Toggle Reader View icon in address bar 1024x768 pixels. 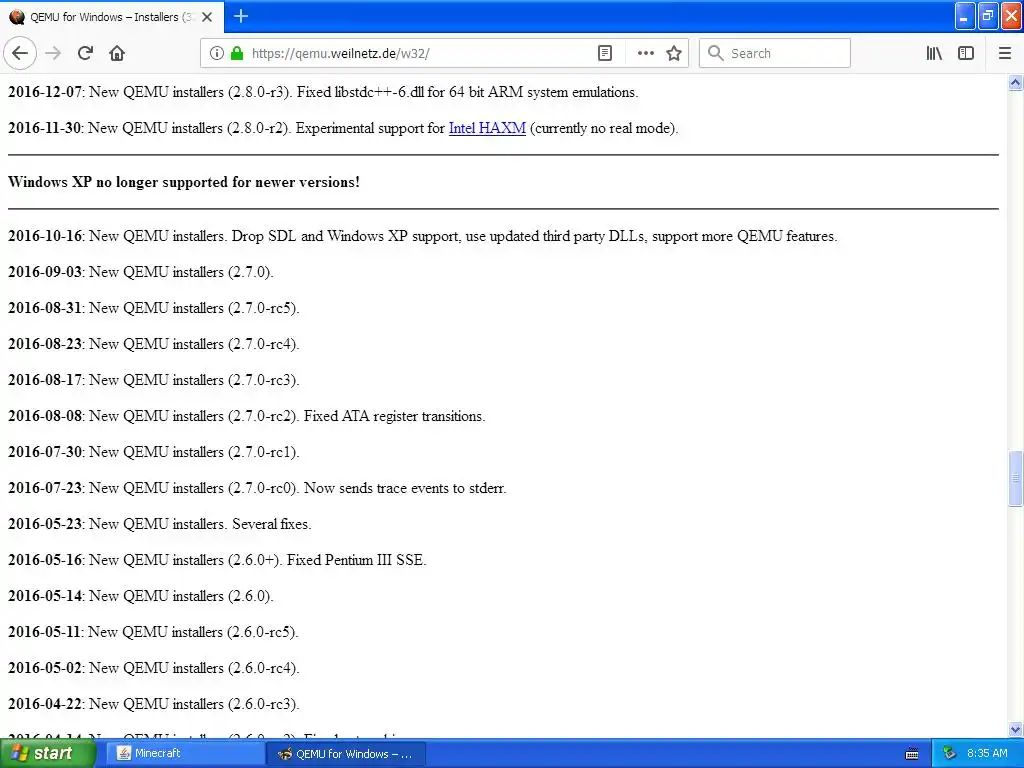605,53
